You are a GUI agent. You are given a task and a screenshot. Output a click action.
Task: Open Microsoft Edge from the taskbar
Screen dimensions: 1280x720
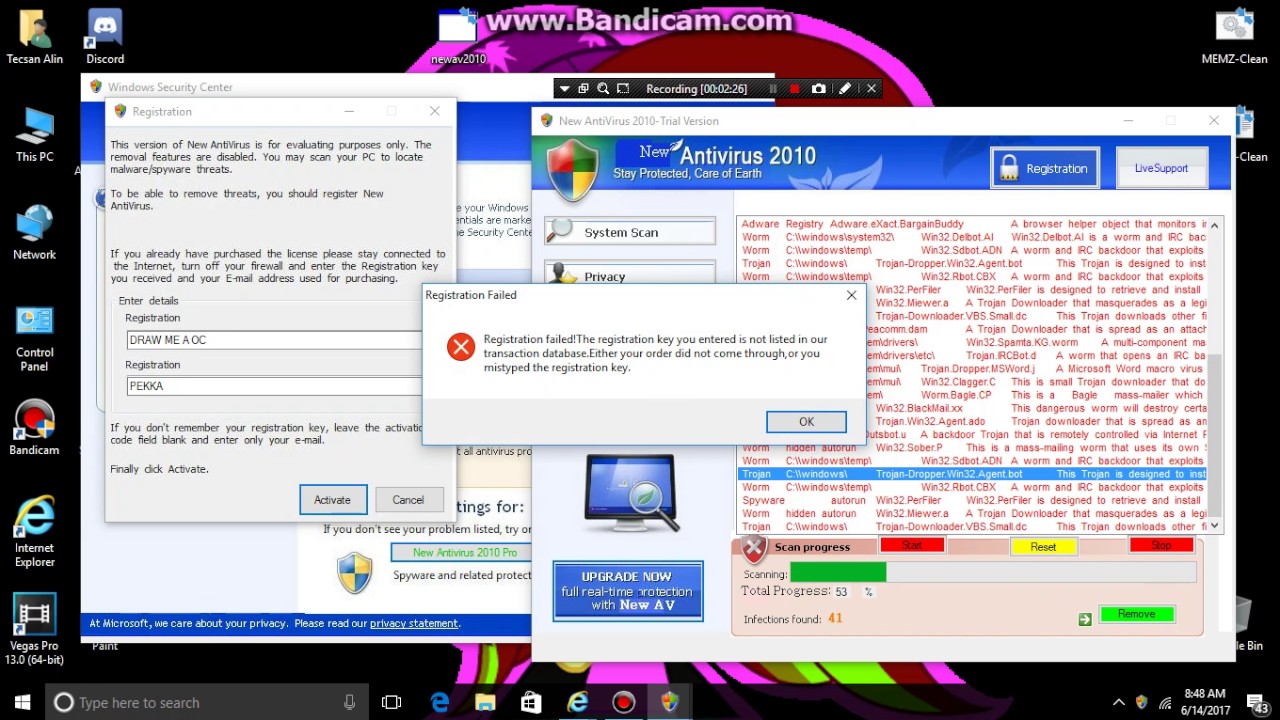440,703
